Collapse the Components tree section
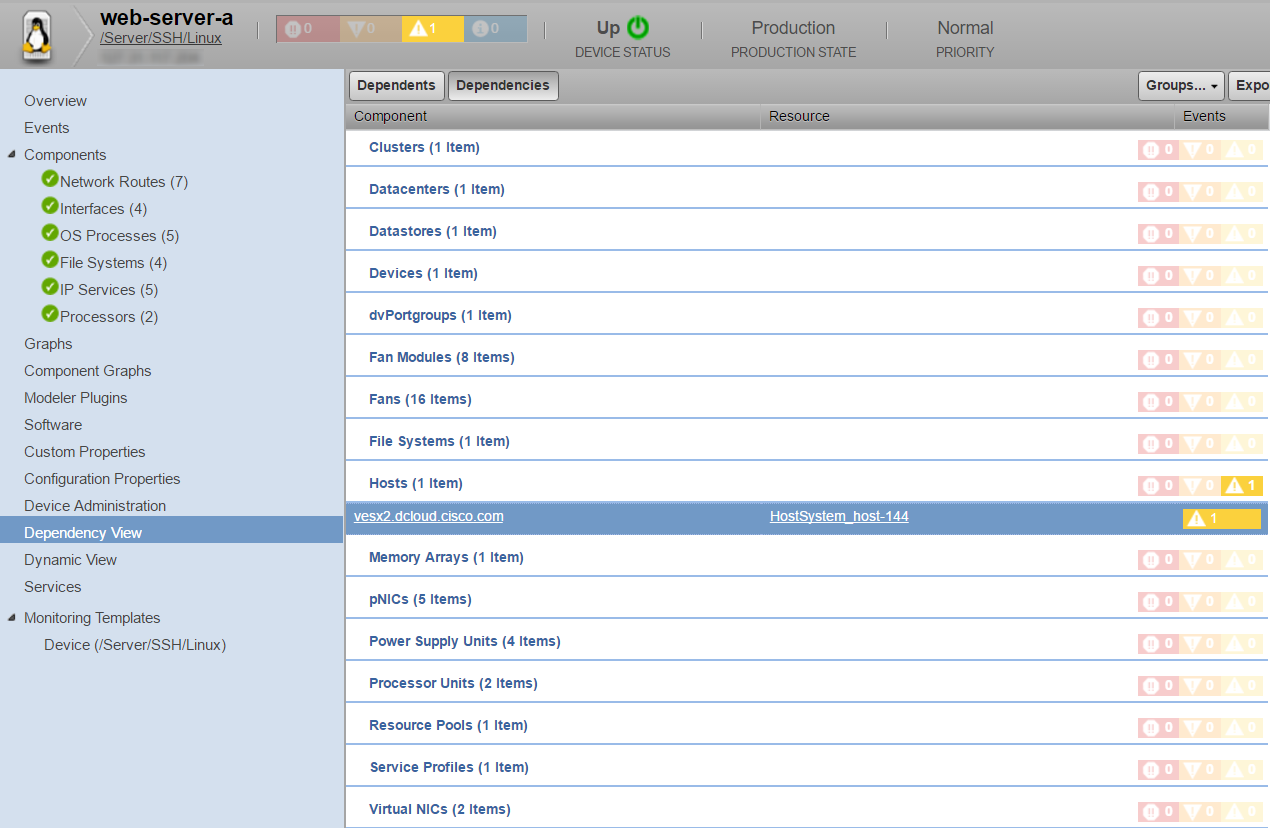The width and height of the screenshot is (1270, 828). pos(11,155)
